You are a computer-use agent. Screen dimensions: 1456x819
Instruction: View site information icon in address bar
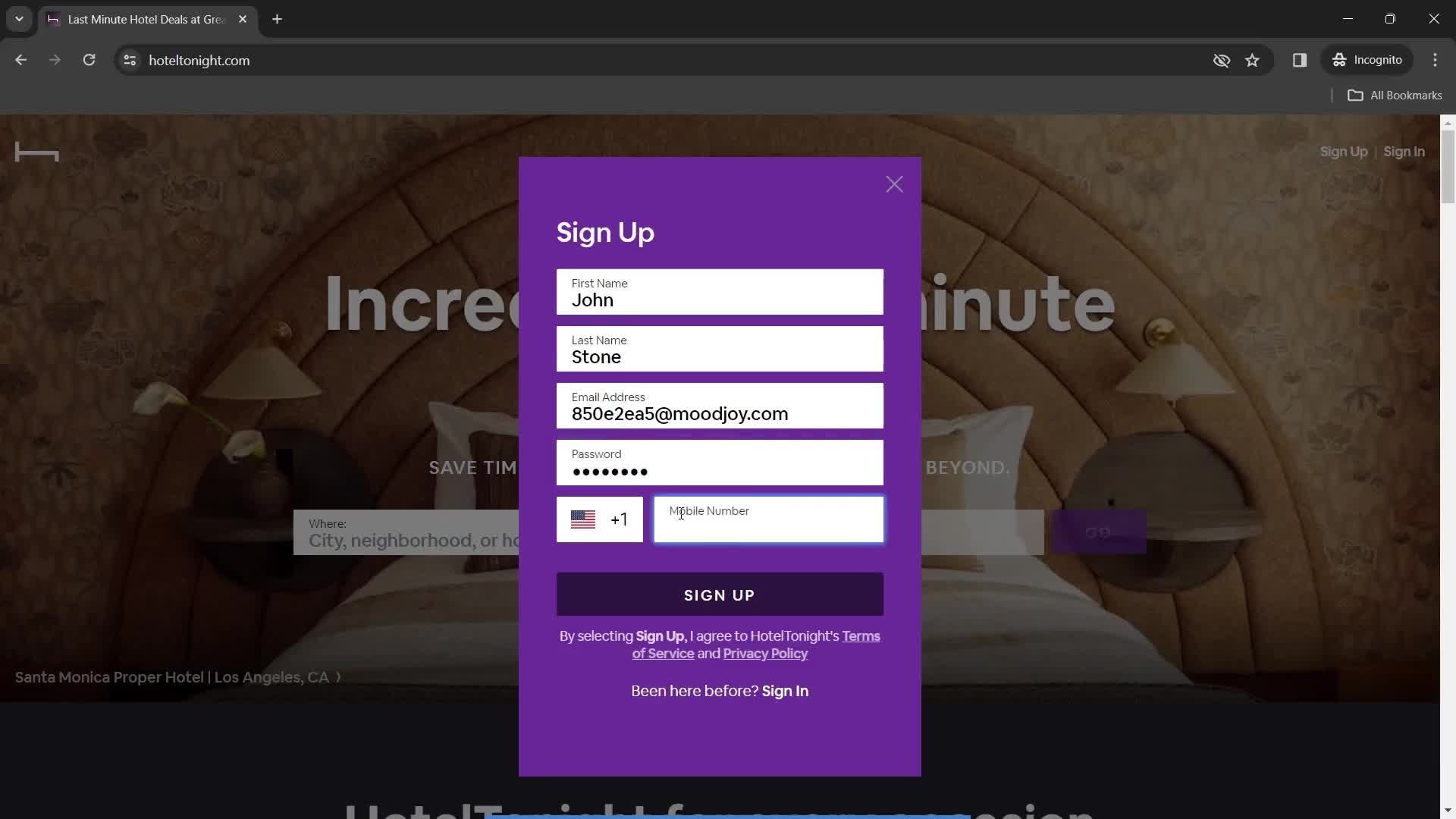click(x=130, y=60)
